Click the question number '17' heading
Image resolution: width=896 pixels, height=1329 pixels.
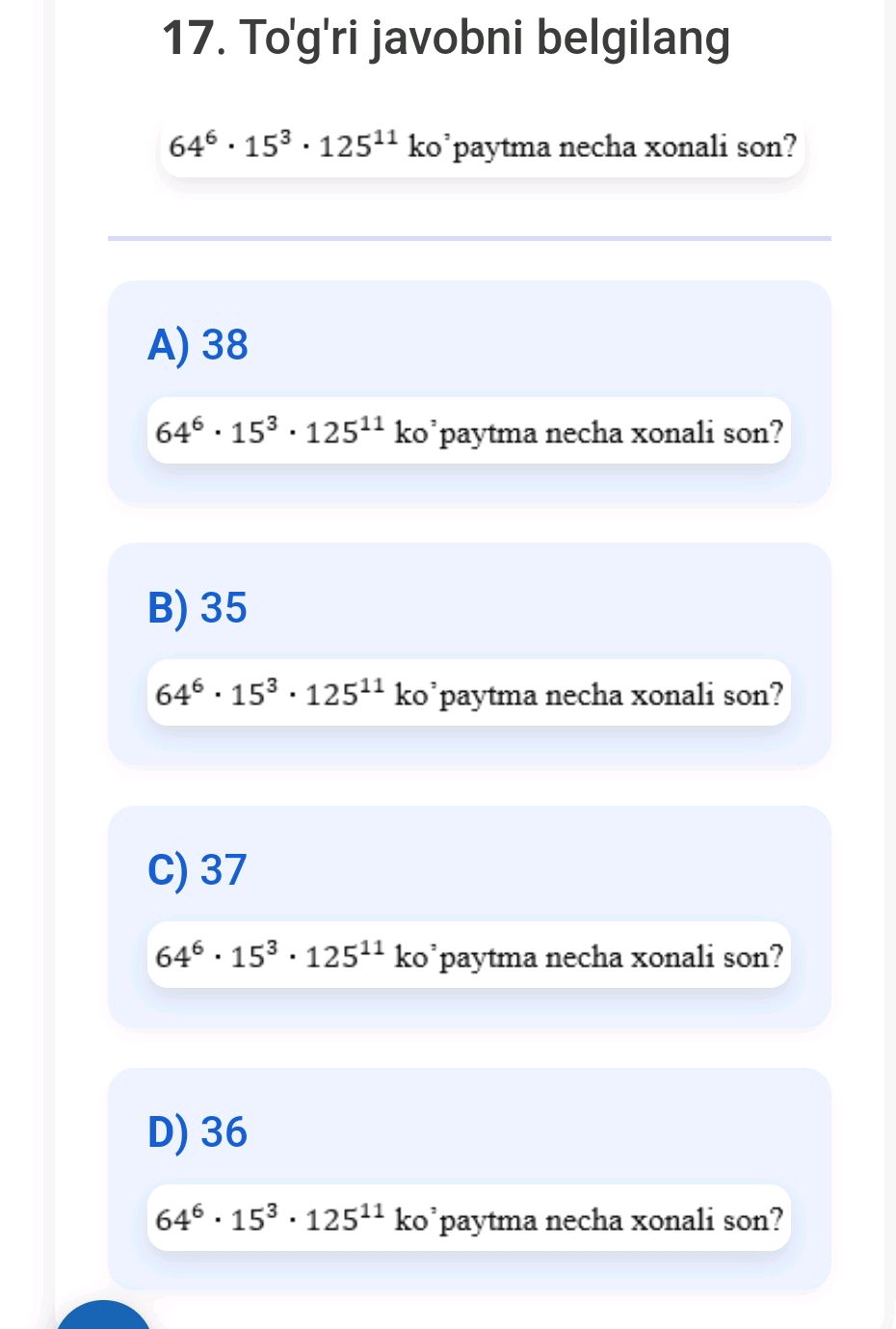coord(190,38)
